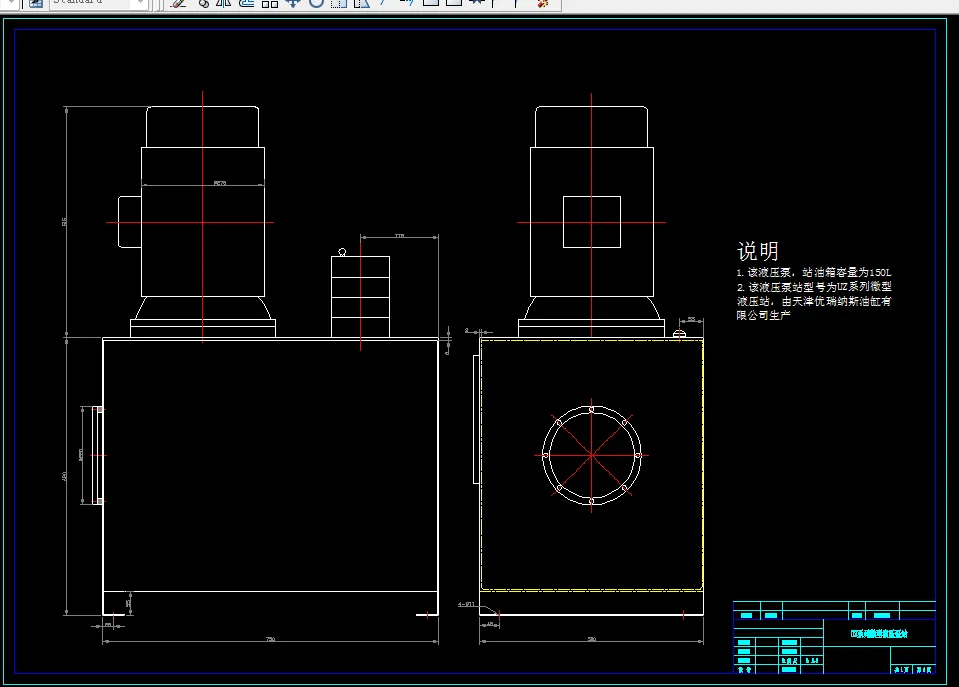Image resolution: width=959 pixels, height=687 pixels.
Task: Select the Array tool
Action: coord(270,3)
